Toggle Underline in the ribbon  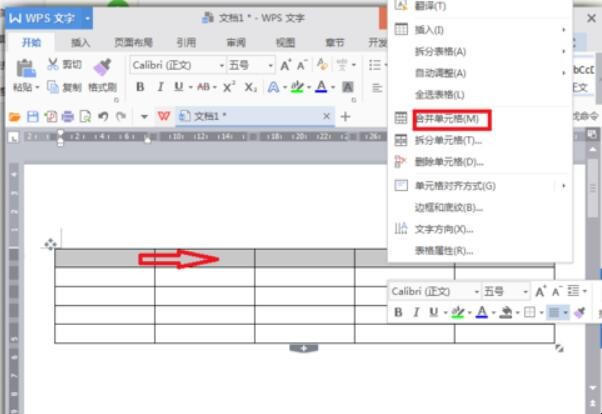[179, 87]
